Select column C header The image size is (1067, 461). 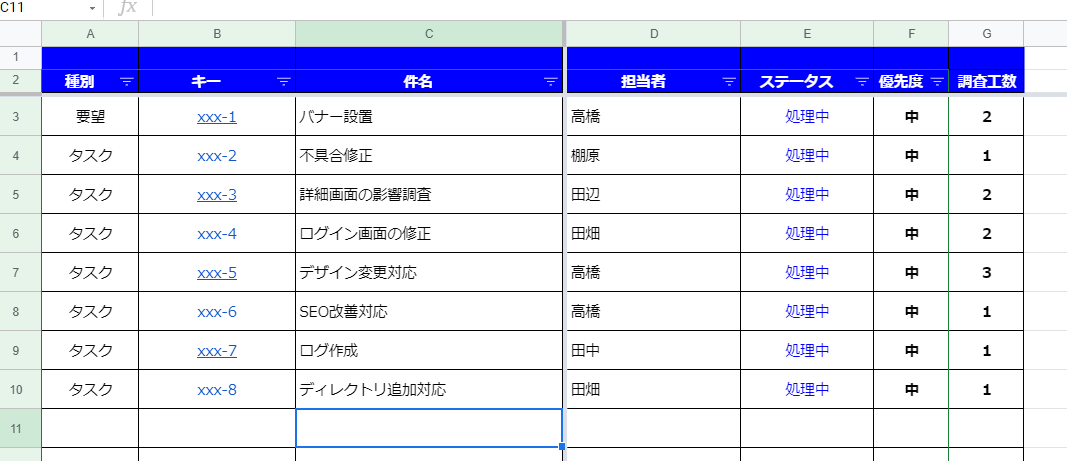(429, 34)
